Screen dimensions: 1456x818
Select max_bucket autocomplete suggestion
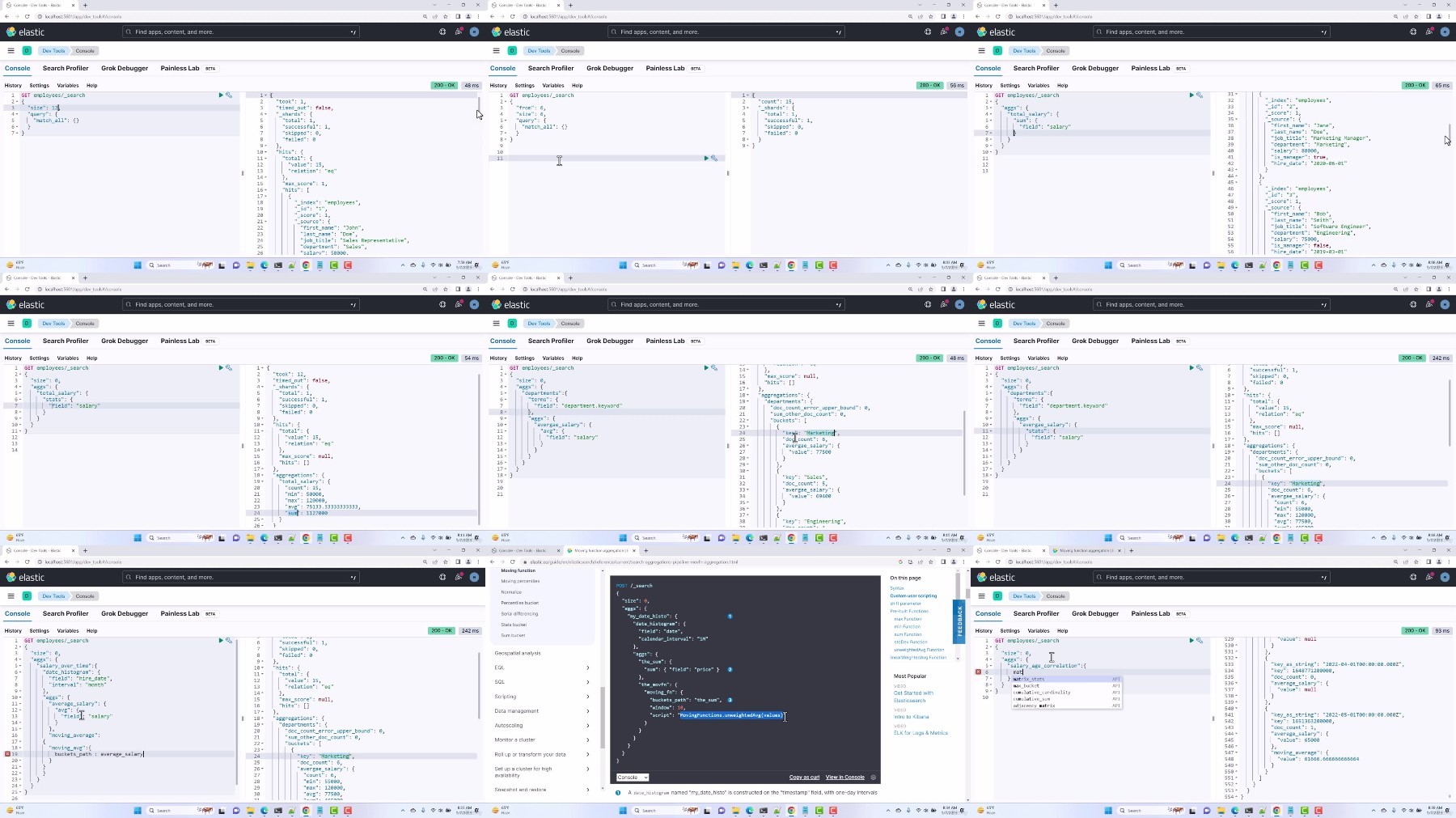(x=1067, y=686)
